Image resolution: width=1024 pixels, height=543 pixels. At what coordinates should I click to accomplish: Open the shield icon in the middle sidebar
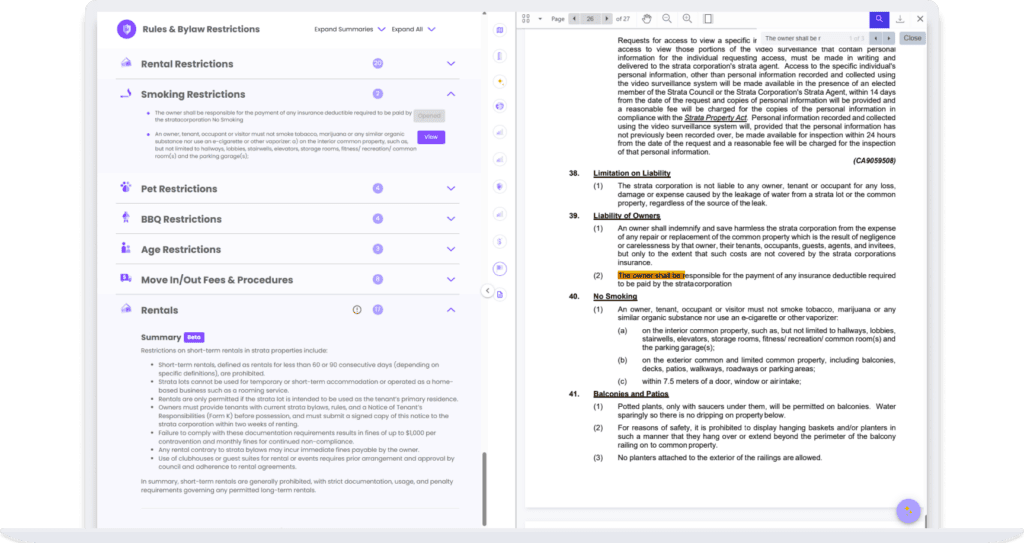click(x=500, y=187)
